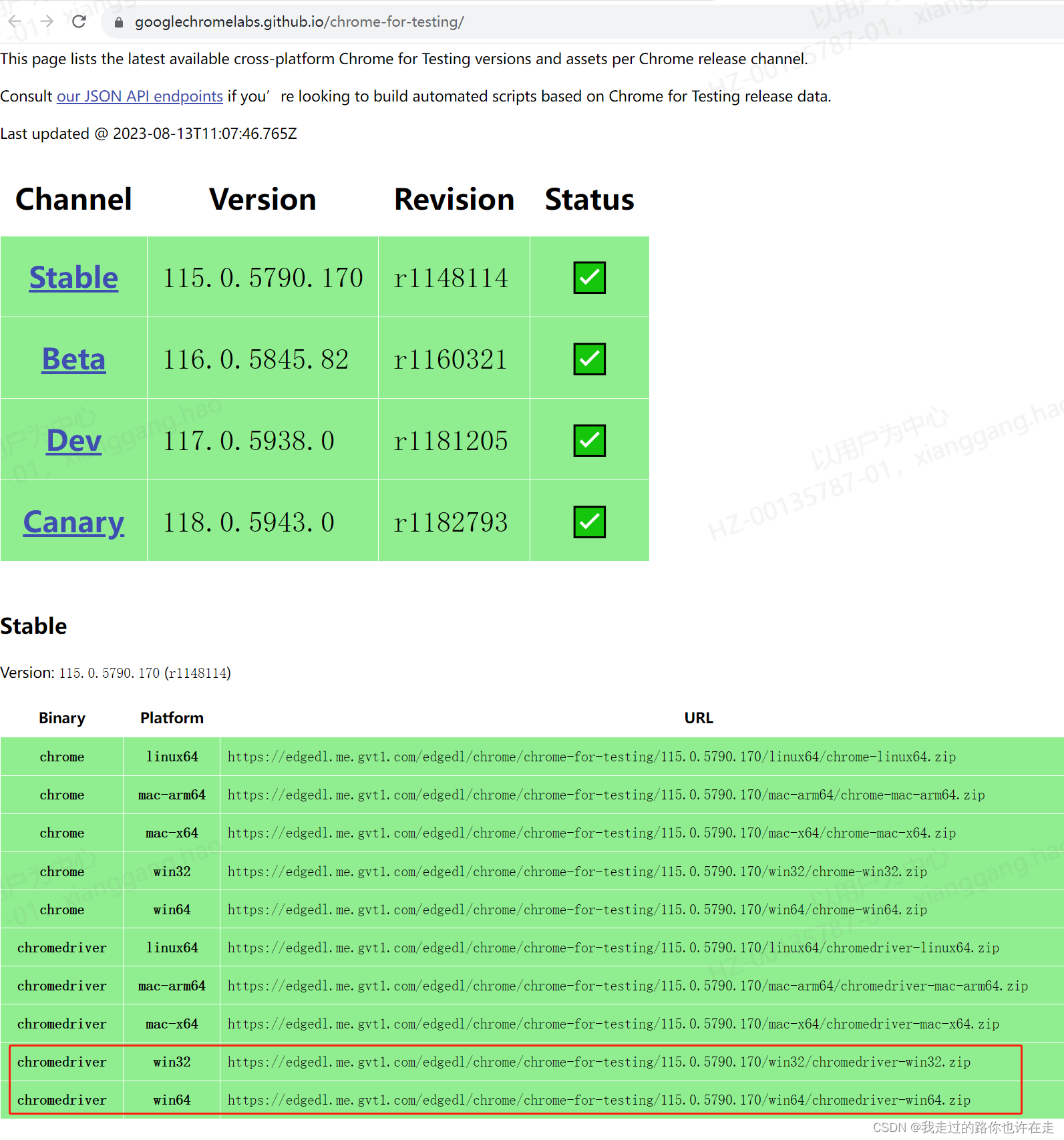Viewport: 1064px width, 1140px height.
Task: Click the chrome win32 download URL
Action: [x=577, y=872]
